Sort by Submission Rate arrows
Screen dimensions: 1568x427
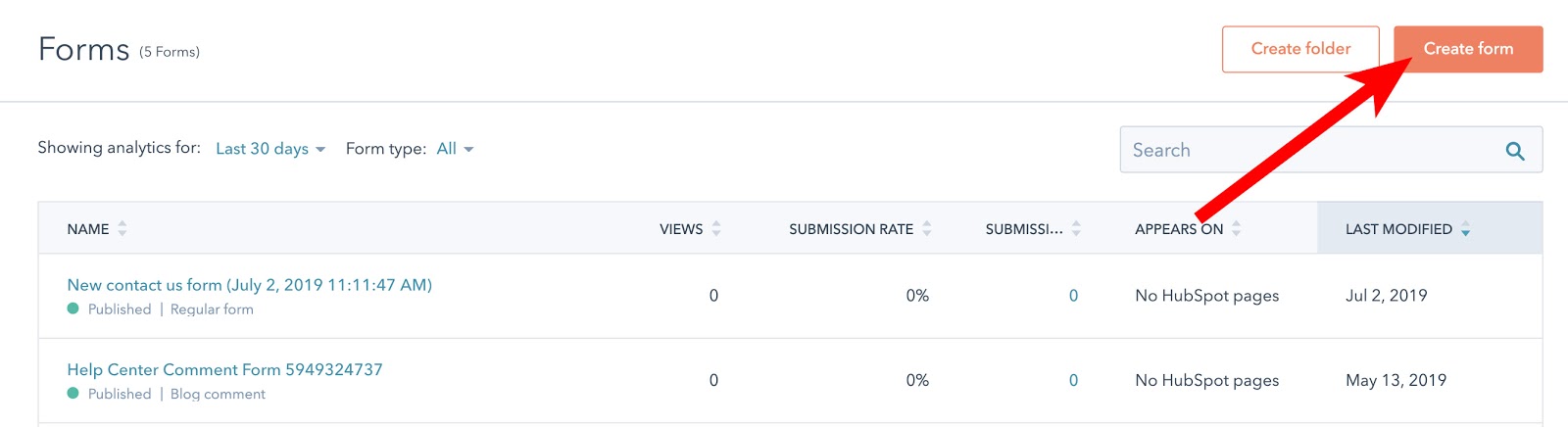click(x=927, y=229)
